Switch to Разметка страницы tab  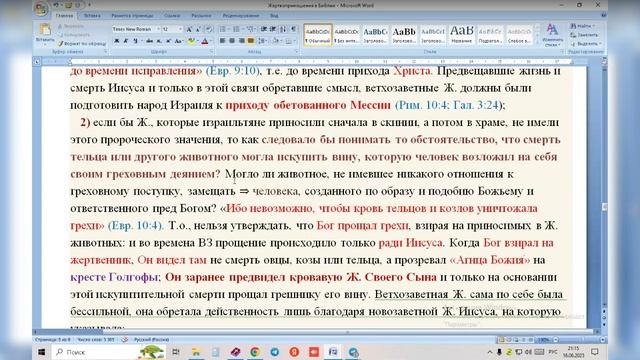pos(132,16)
